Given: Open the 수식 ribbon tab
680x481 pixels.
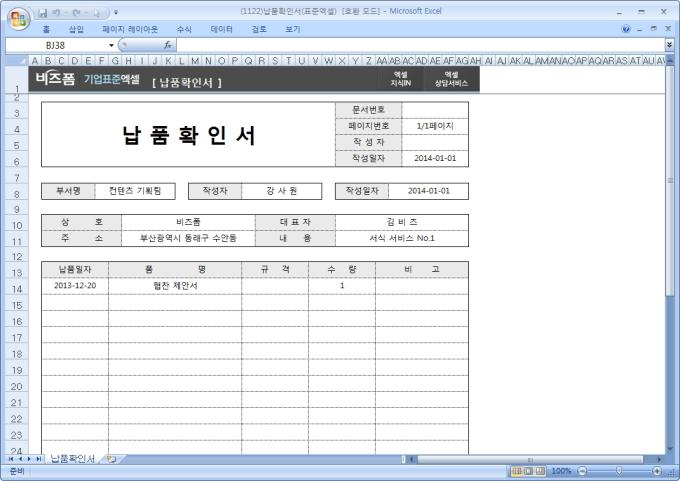Looking at the screenshot, I should point(184,29).
